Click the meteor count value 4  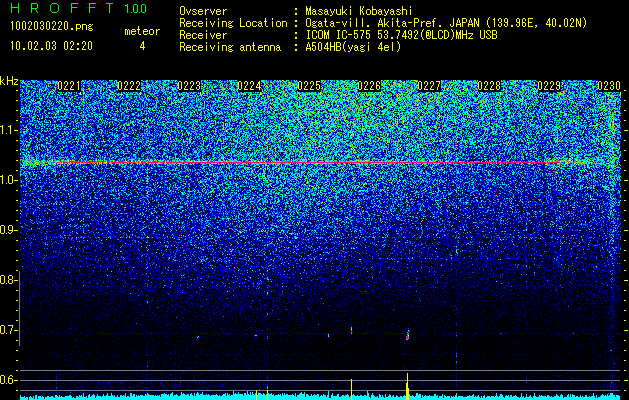(142, 46)
